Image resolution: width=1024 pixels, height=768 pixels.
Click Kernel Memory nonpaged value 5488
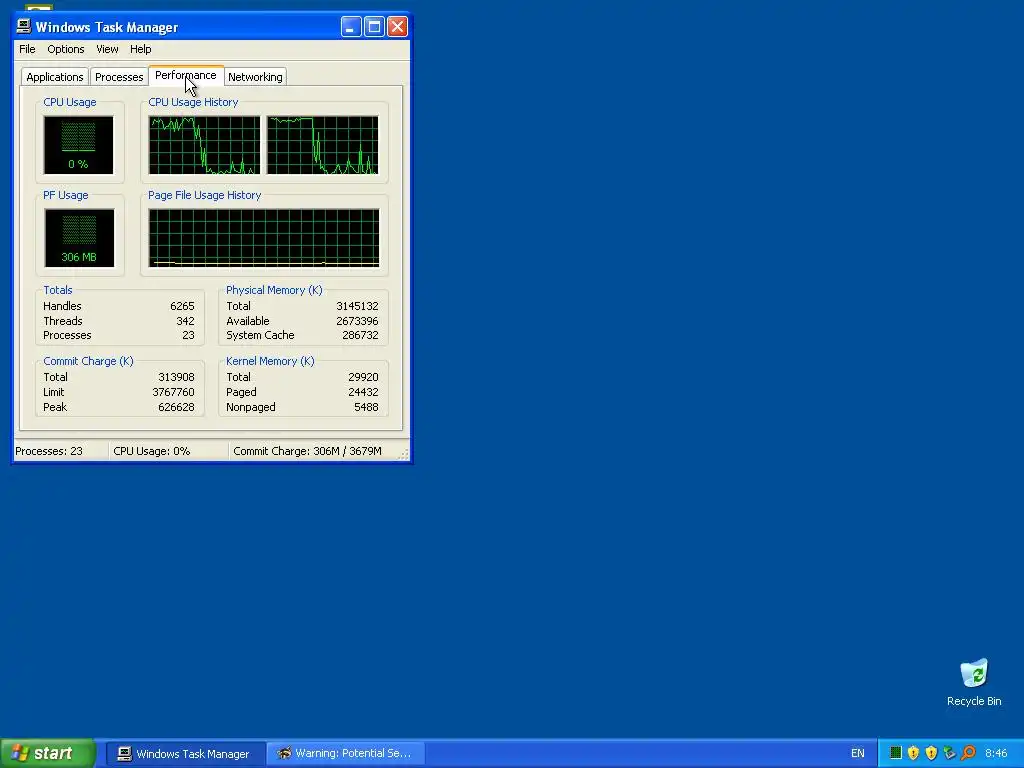(366, 408)
